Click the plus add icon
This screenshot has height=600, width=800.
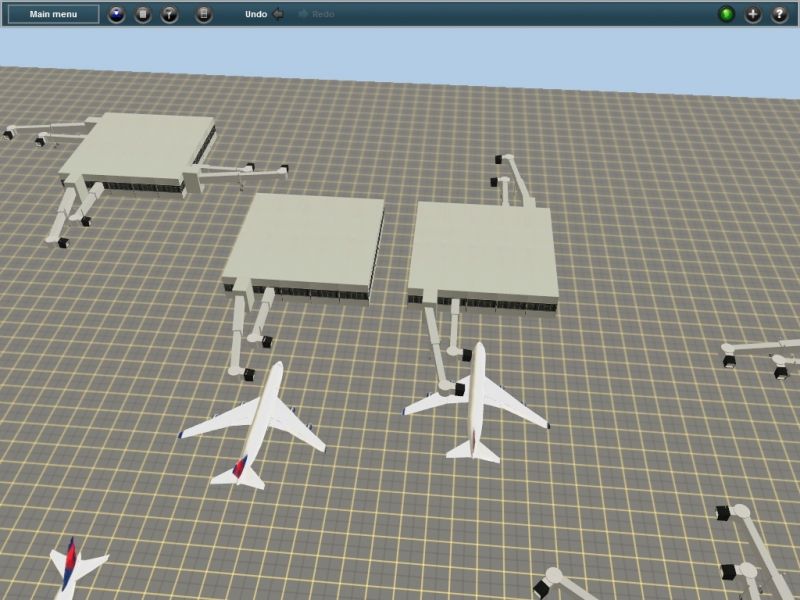click(753, 14)
